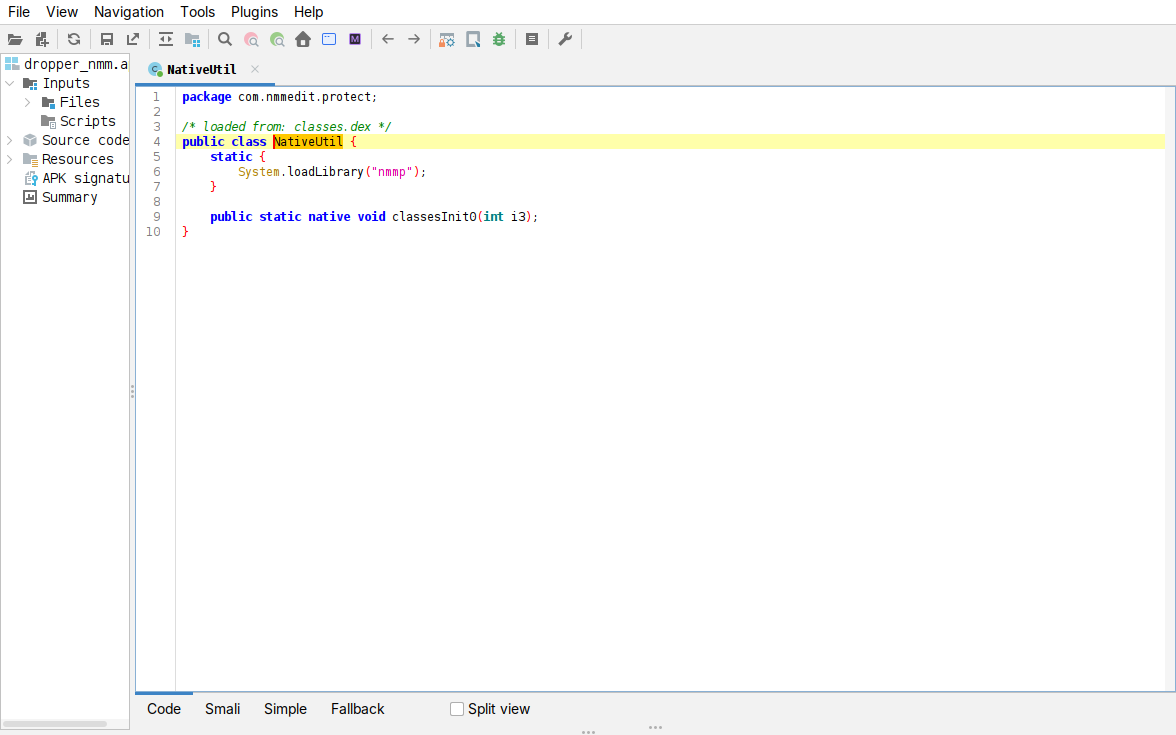Switch to the Code view tab
The width and height of the screenshot is (1176, 735).
(x=164, y=709)
